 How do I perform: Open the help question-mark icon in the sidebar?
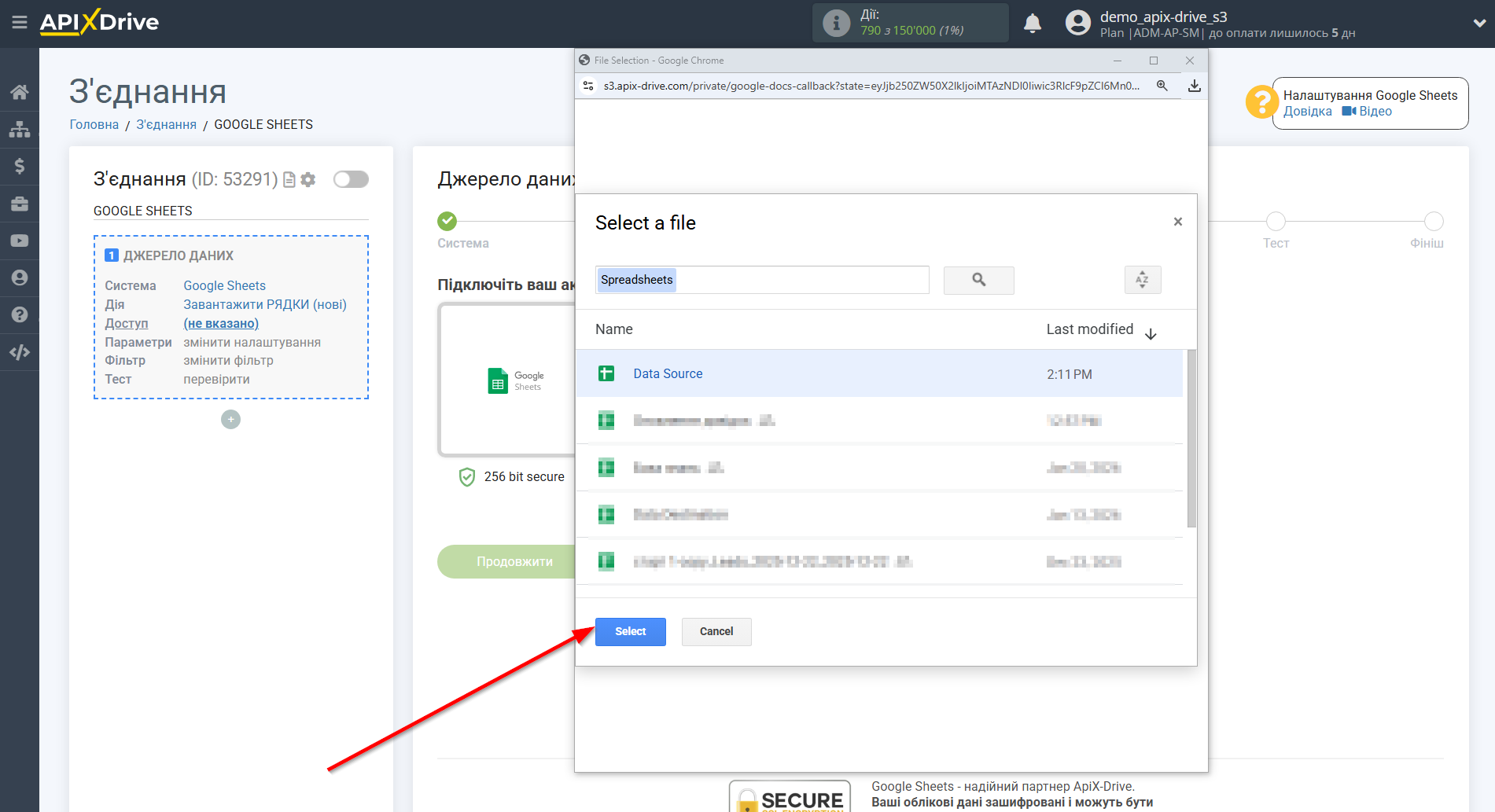20,314
